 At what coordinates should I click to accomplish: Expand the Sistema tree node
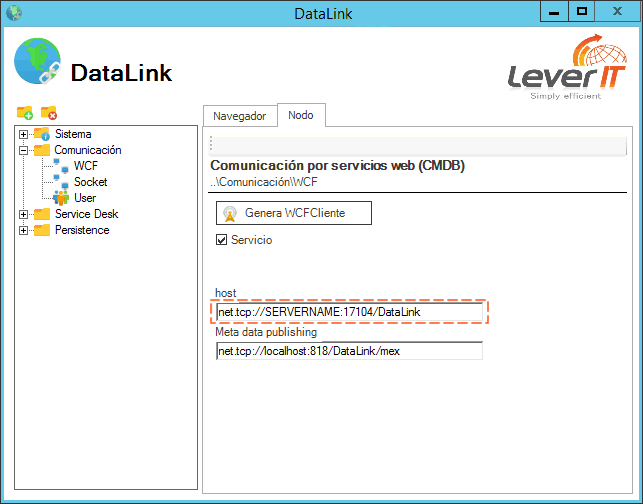(x=23, y=135)
